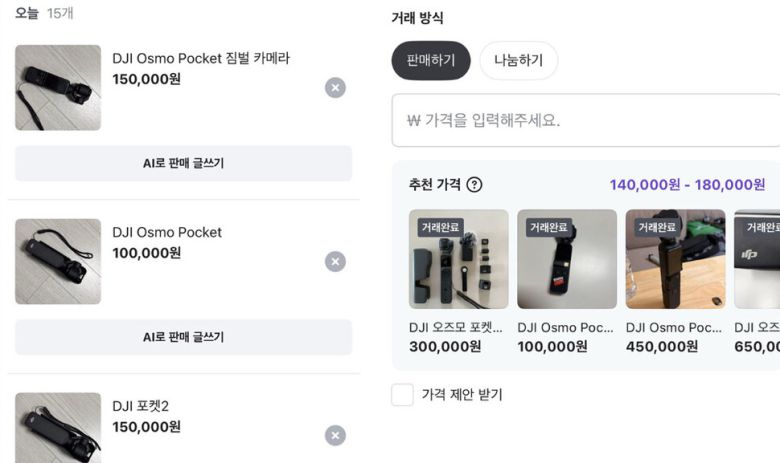The height and width of the screenshot is (463, 780).
Task: Enable the 가격 제안 받기 checkbox
Action: click(x=402, y=395)
